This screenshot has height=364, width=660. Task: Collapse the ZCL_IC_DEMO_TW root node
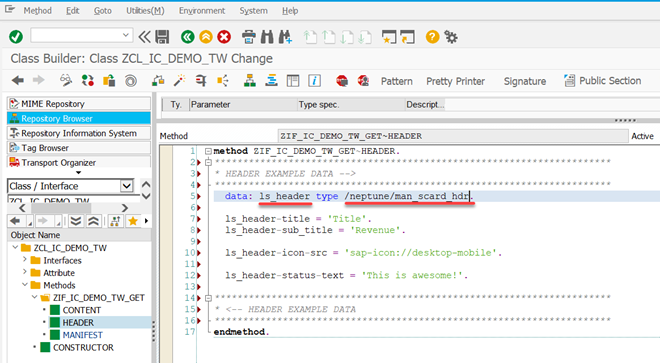[x=16, y=247]
